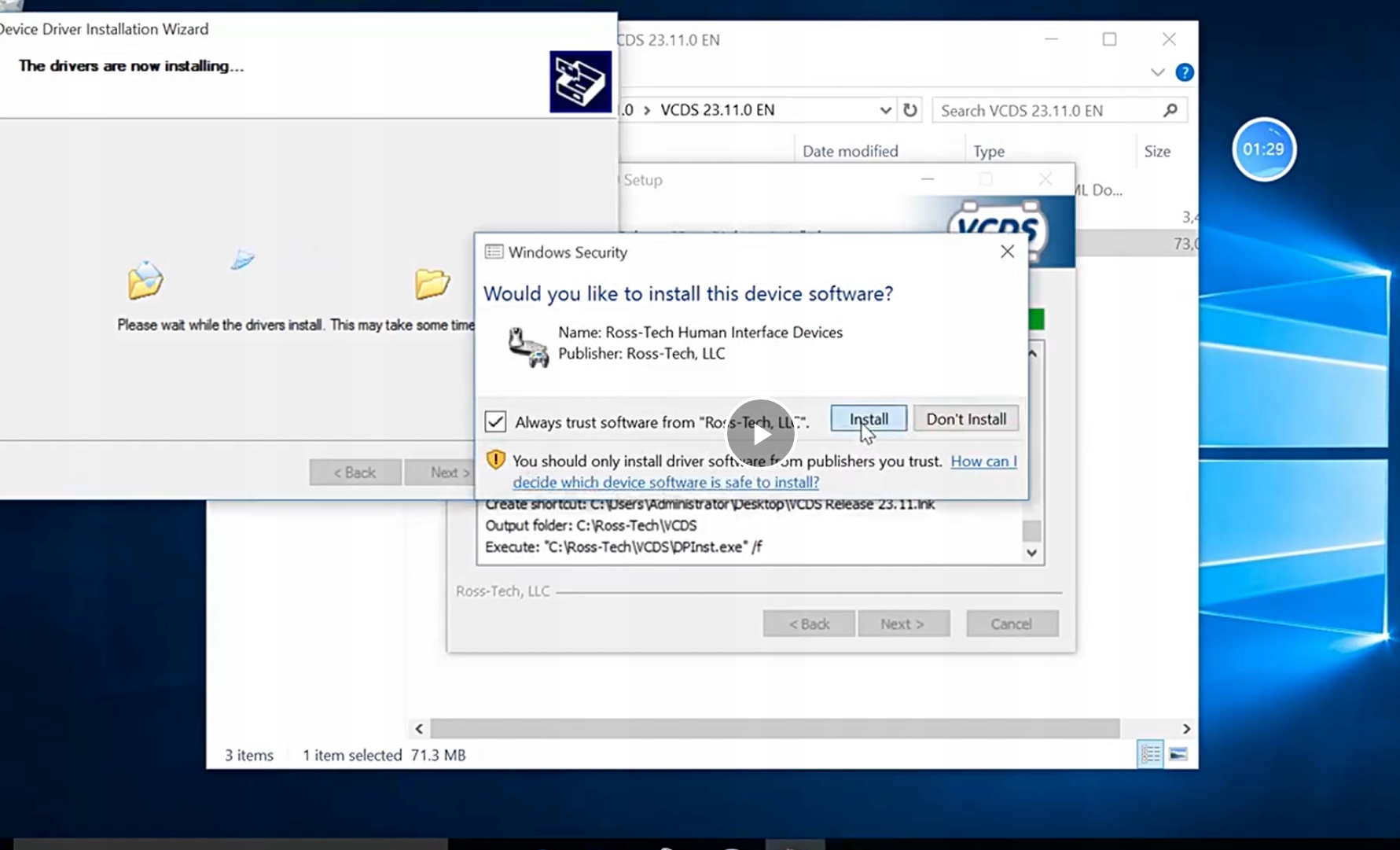Viewport: 1400px width, 850px height.
Task: Click Don't Install button
Action: (966, 419)
